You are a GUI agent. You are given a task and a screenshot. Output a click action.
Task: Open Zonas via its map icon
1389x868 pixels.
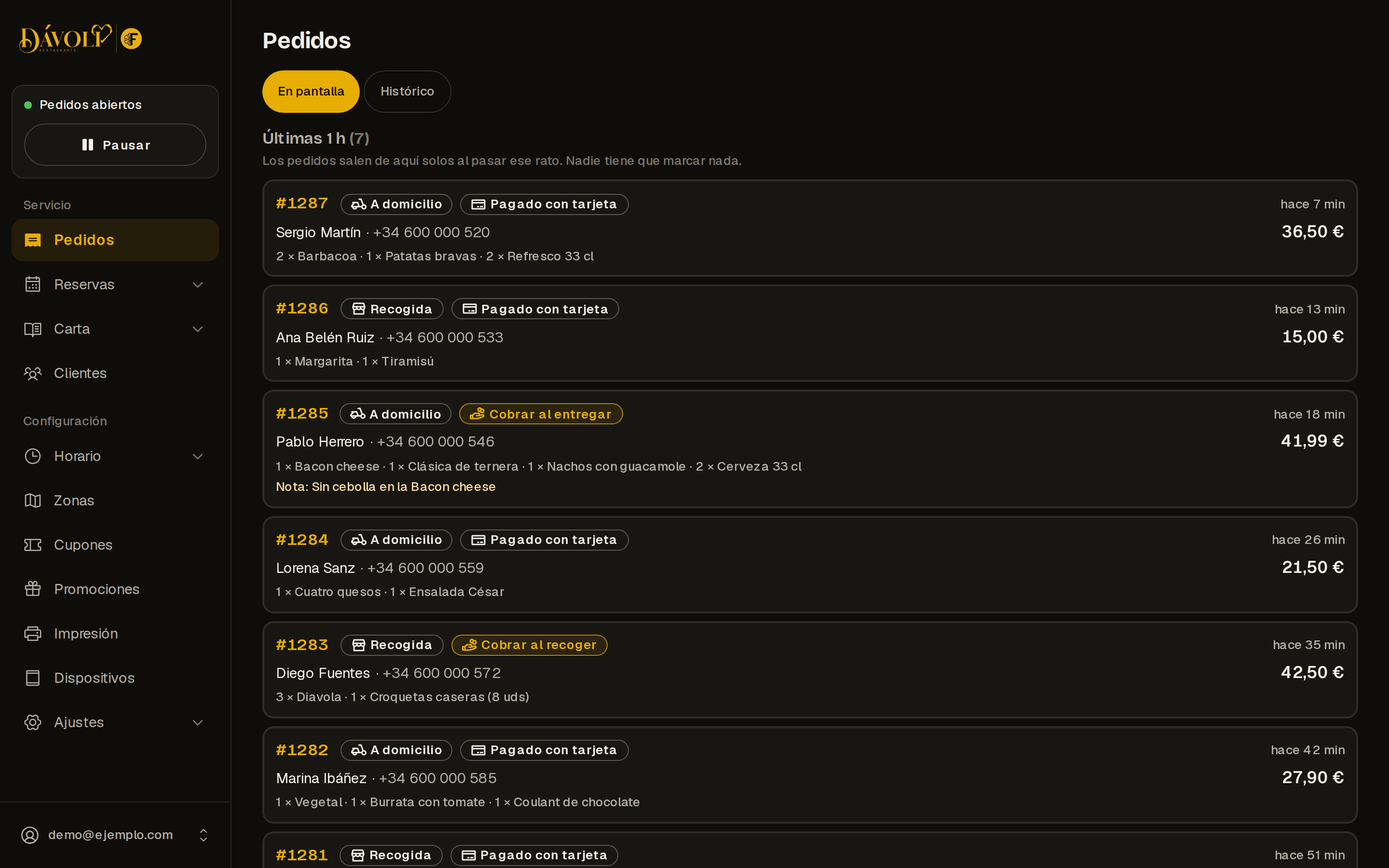point(33,501)
